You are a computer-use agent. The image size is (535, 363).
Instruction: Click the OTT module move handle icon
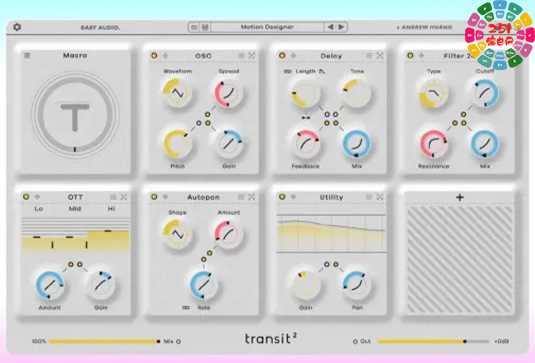38,197
